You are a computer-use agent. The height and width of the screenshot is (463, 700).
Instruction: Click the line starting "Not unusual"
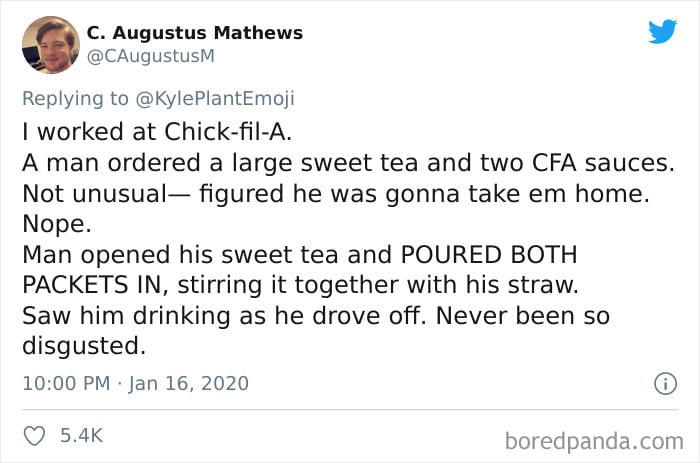point(336,194)
